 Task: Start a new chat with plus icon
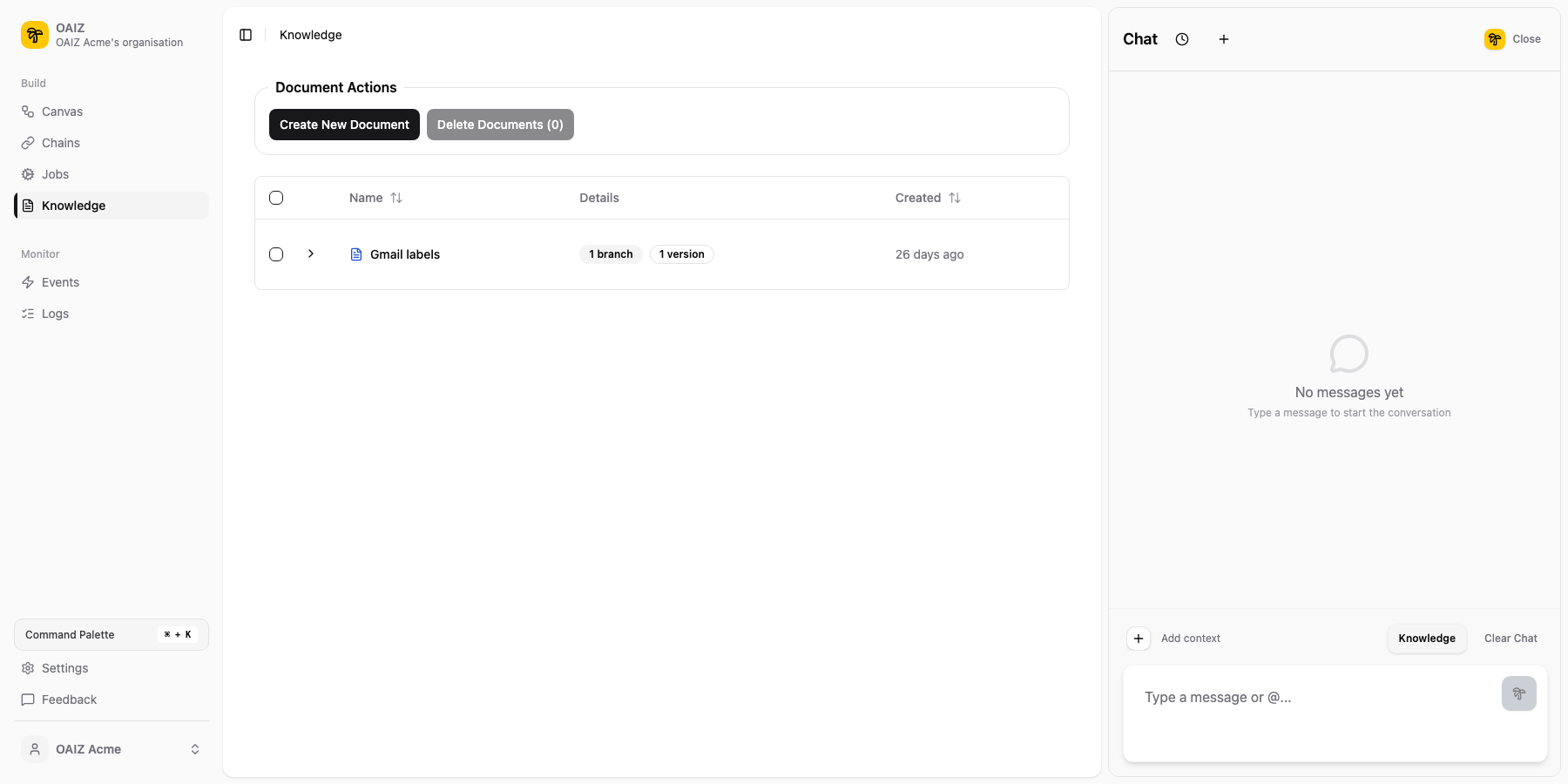pyautogui.click(x=1224, y=39)
